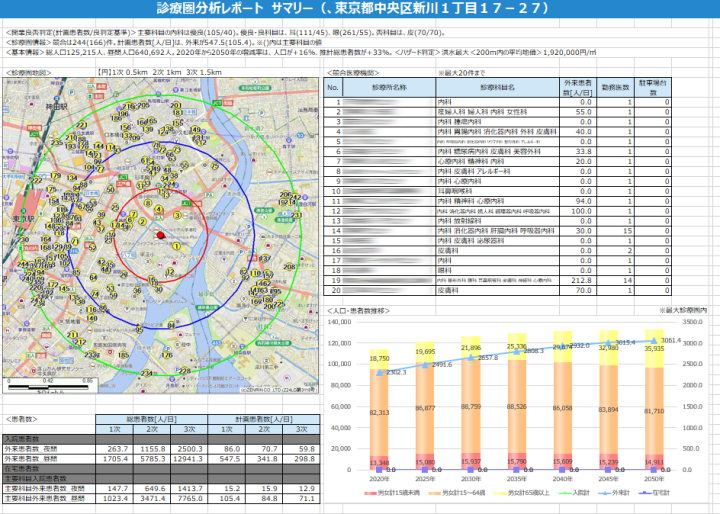Viewport: 720px width, 514px height.
Task: Click the 12941.3 cell in patient table
Action: tap(187, 459)
